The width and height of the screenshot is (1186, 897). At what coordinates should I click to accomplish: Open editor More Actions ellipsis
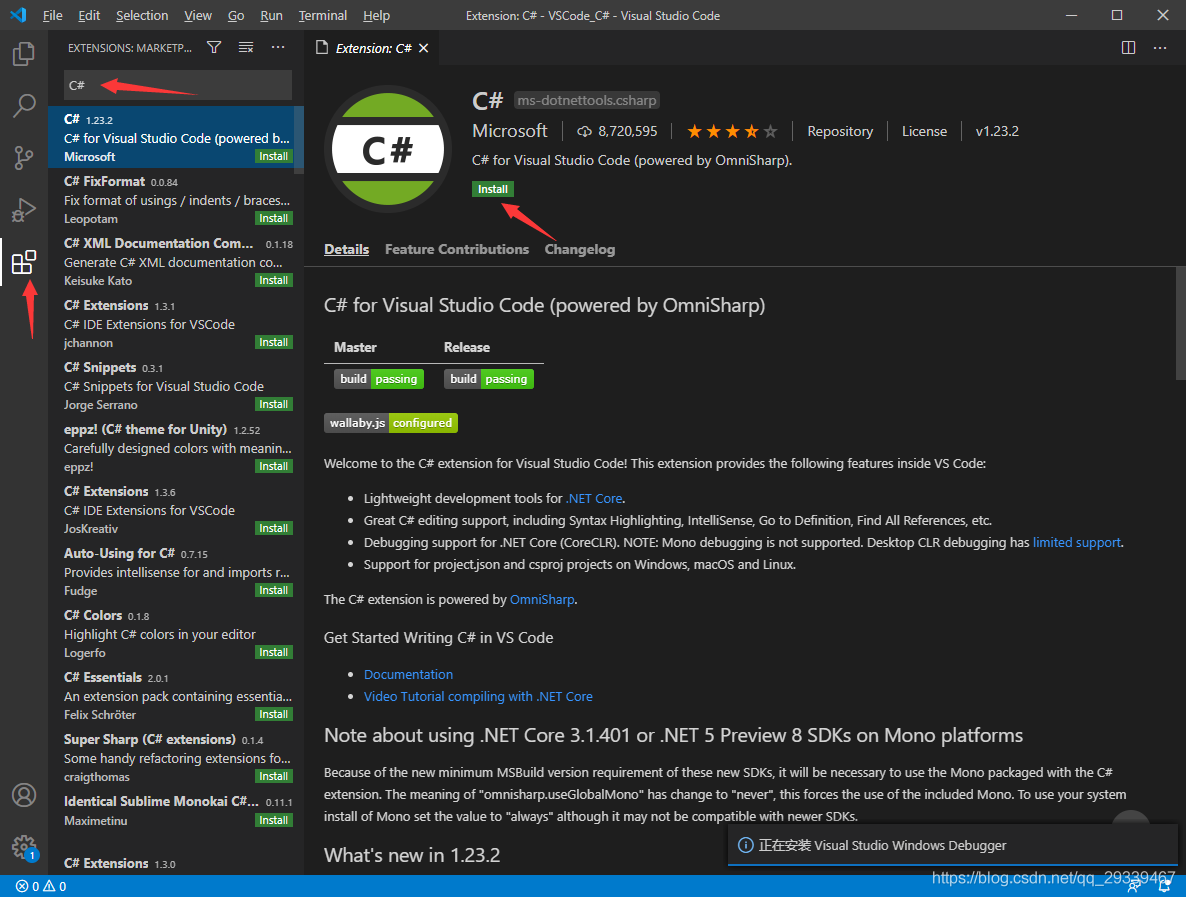1160,48
